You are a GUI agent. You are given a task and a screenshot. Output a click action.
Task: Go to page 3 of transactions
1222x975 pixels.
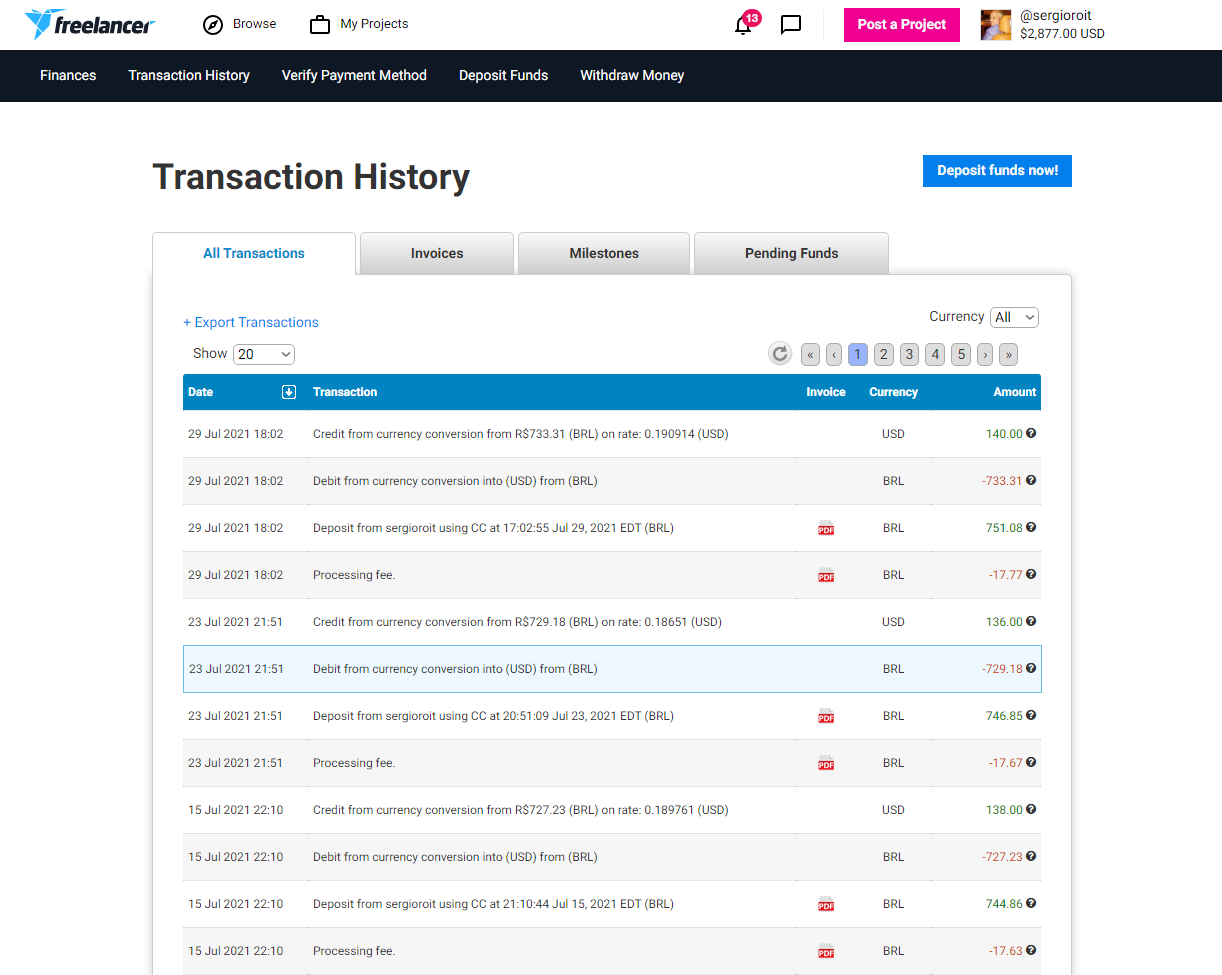[x=909, y=354]
